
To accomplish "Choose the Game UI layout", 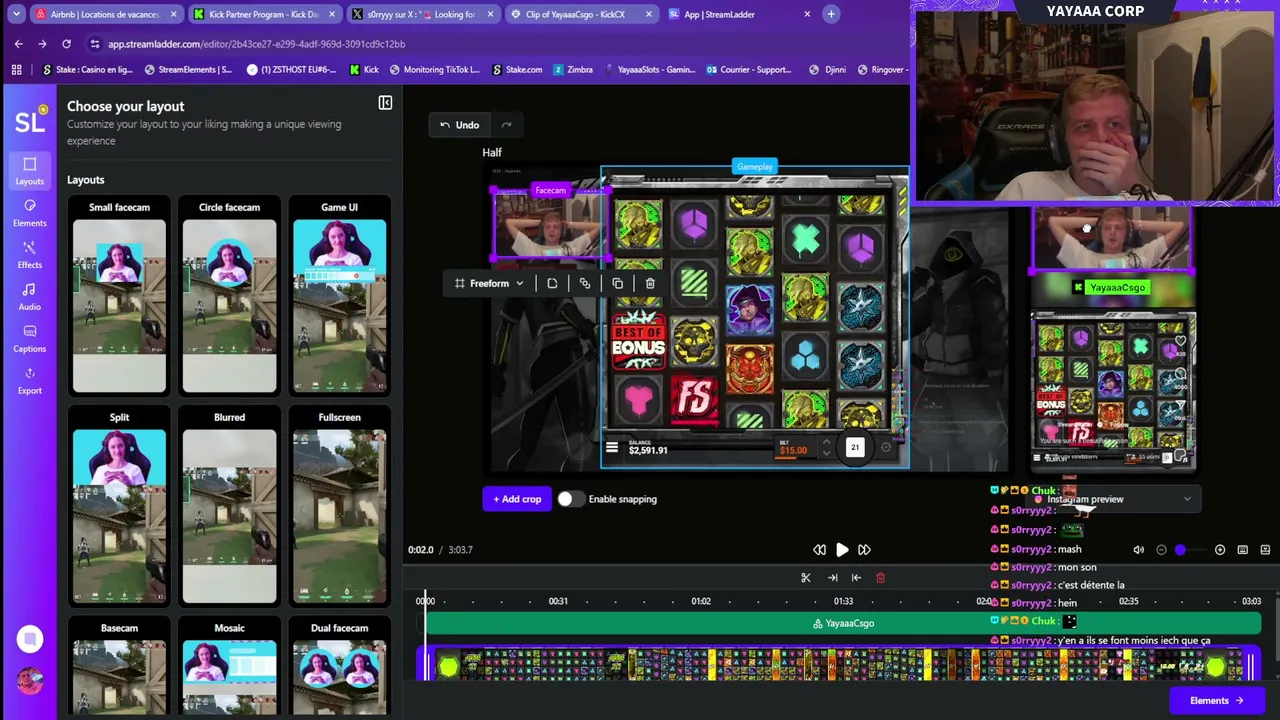I will 339,296.
